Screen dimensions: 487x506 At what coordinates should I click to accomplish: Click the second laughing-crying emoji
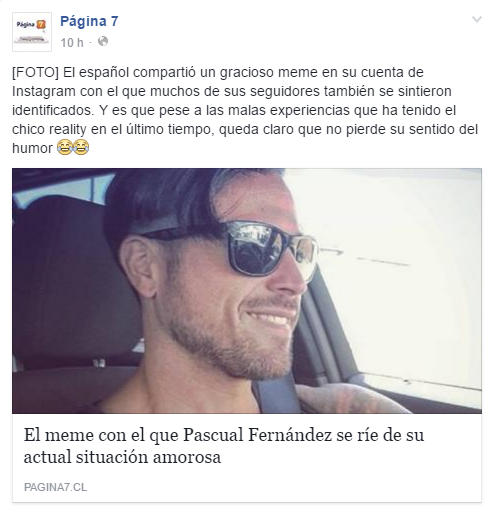tap(81, 147)
